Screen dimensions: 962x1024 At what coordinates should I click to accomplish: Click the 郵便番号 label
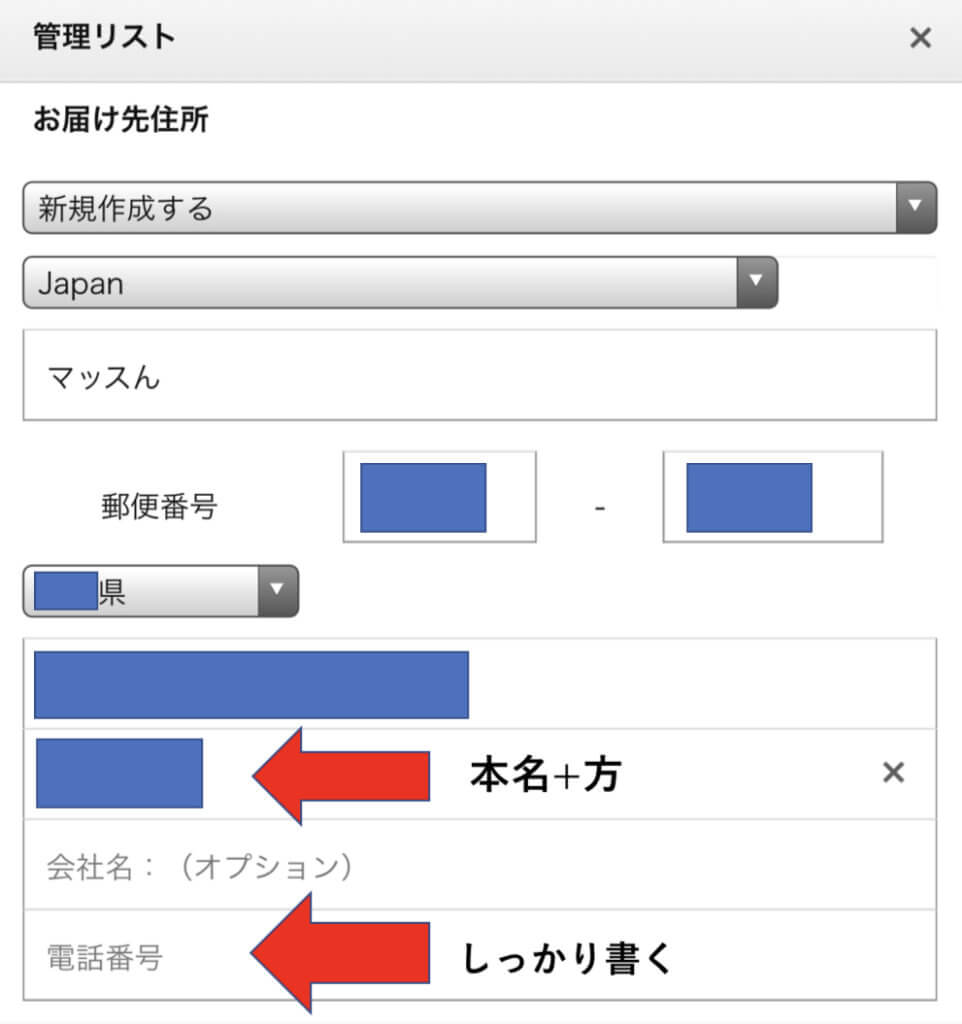click(158, 507)
